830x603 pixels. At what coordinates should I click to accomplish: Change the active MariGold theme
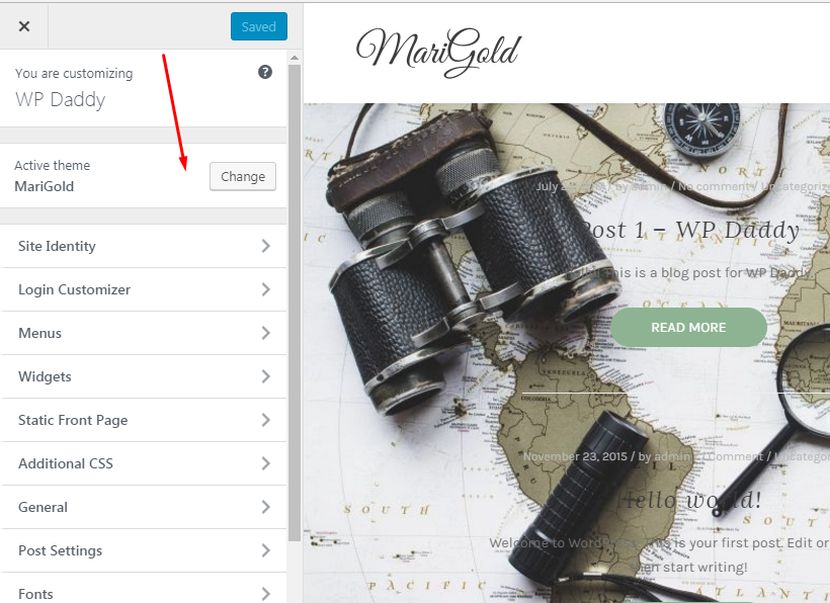click(x=242, y=176)
